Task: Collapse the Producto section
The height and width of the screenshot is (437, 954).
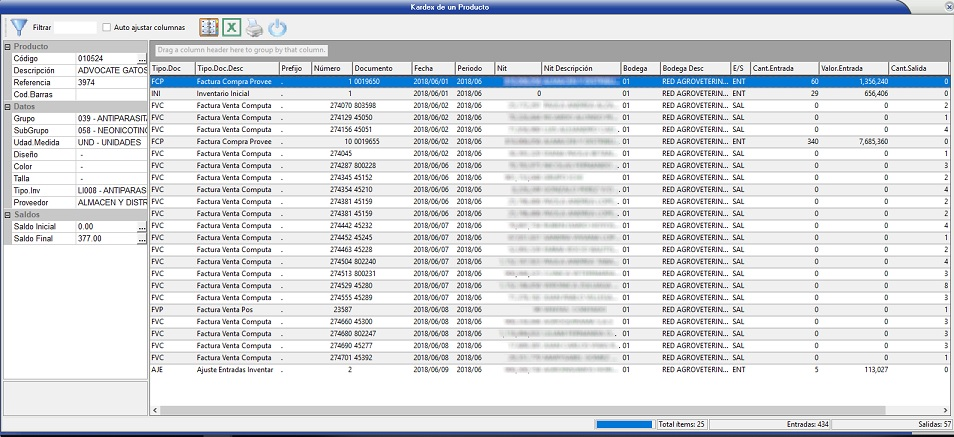Action: [7, 47]
